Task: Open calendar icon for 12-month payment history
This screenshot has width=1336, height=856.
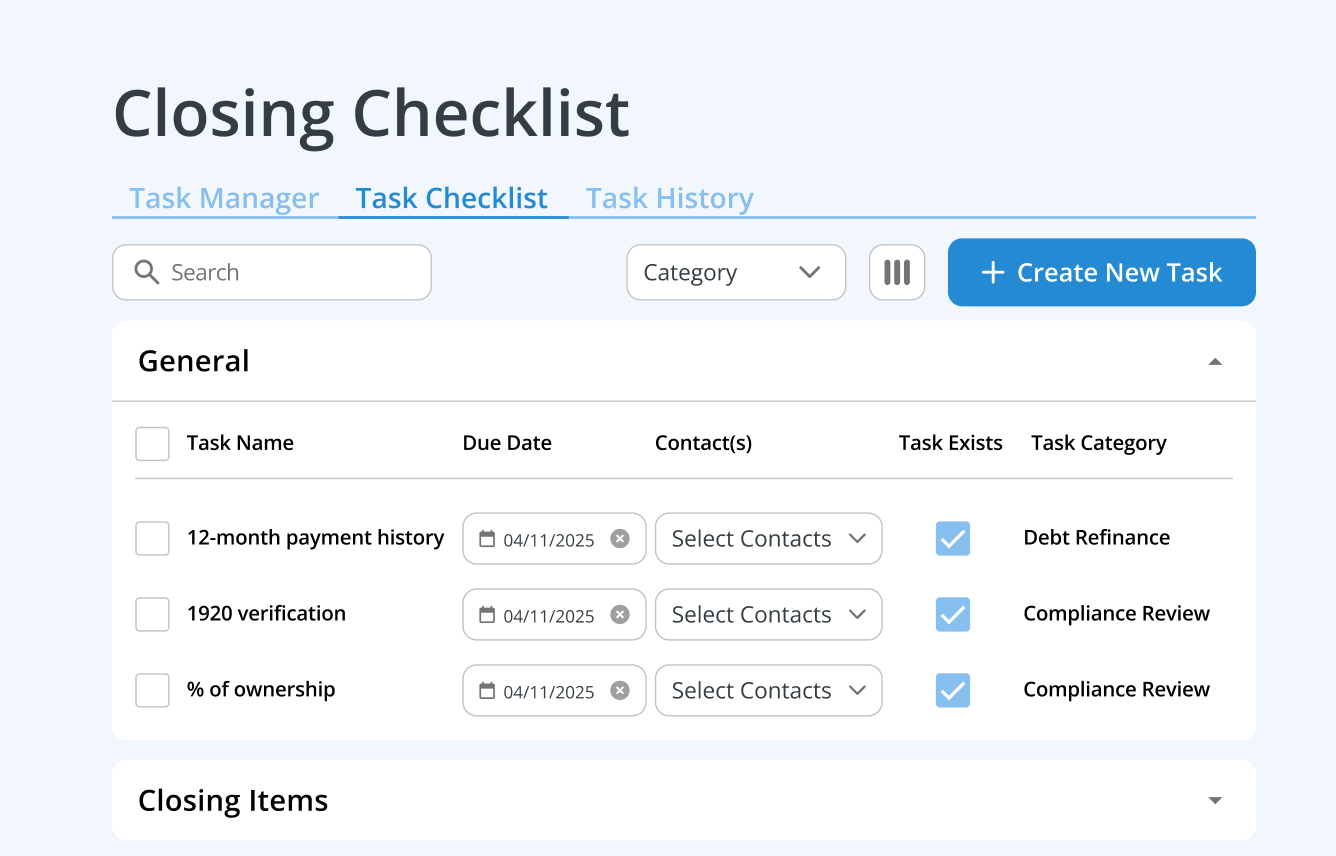Action: 487,539
